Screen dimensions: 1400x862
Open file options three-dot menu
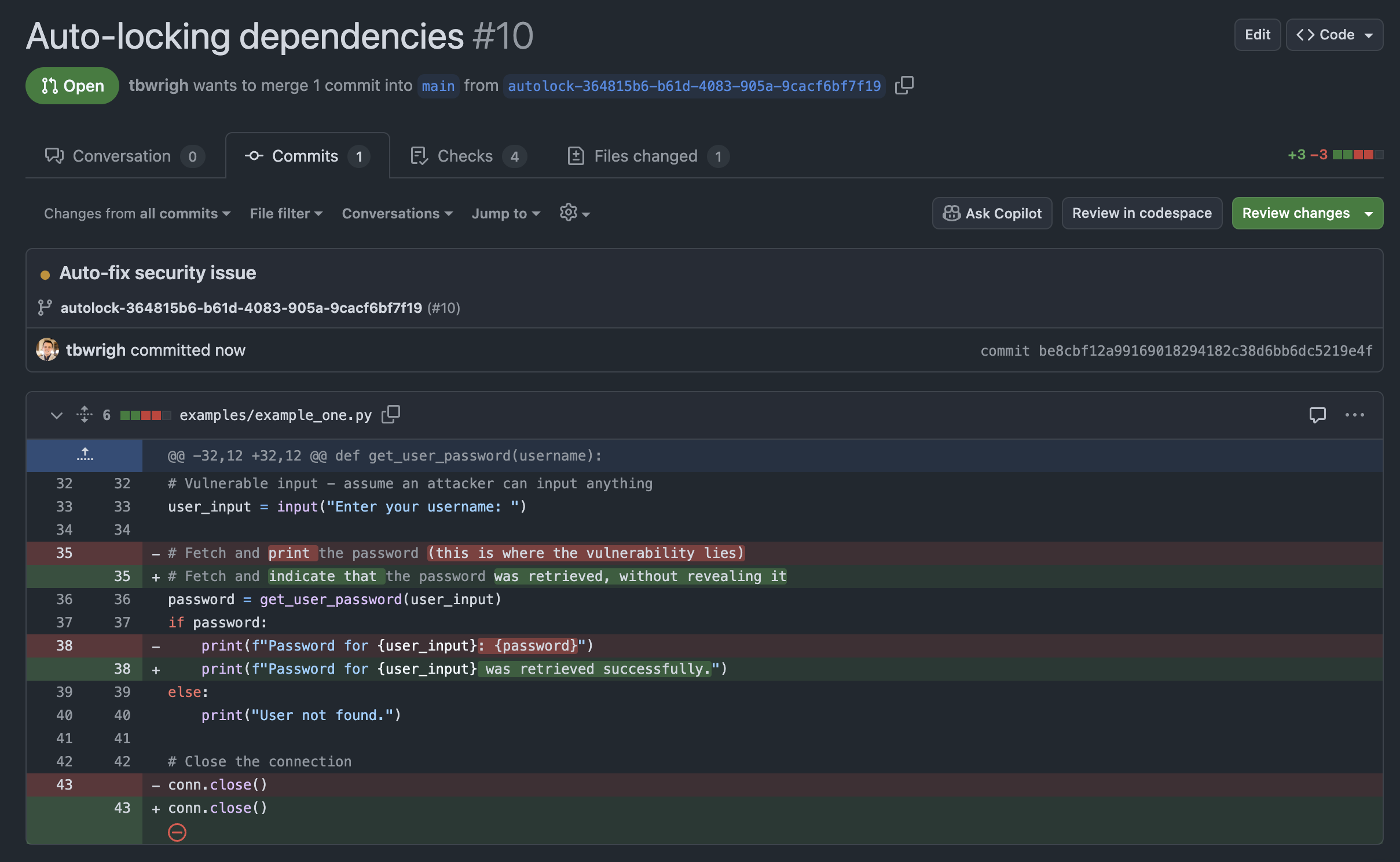pyautogui.click(x=1354, y=415)
